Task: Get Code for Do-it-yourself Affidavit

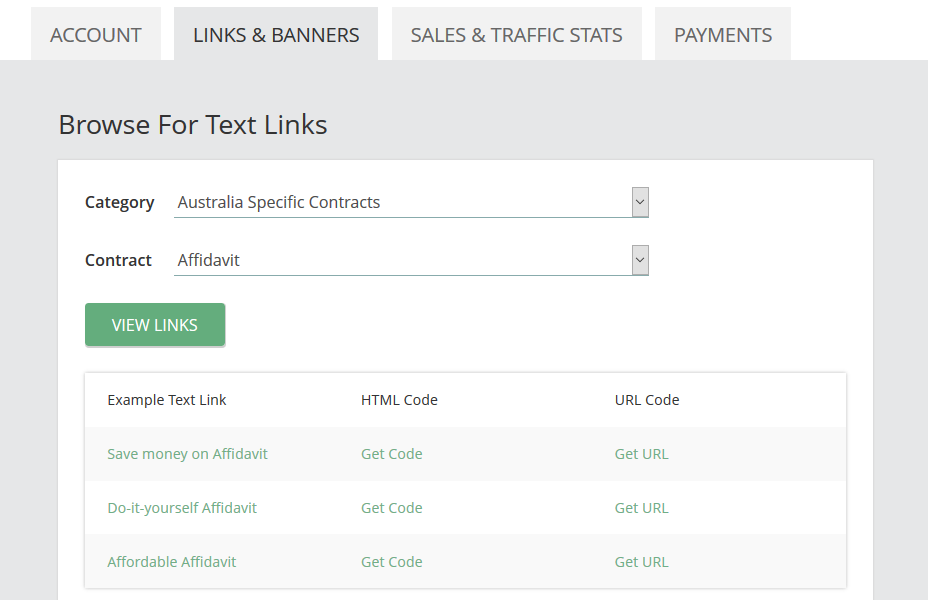Action: click(392, 508)
